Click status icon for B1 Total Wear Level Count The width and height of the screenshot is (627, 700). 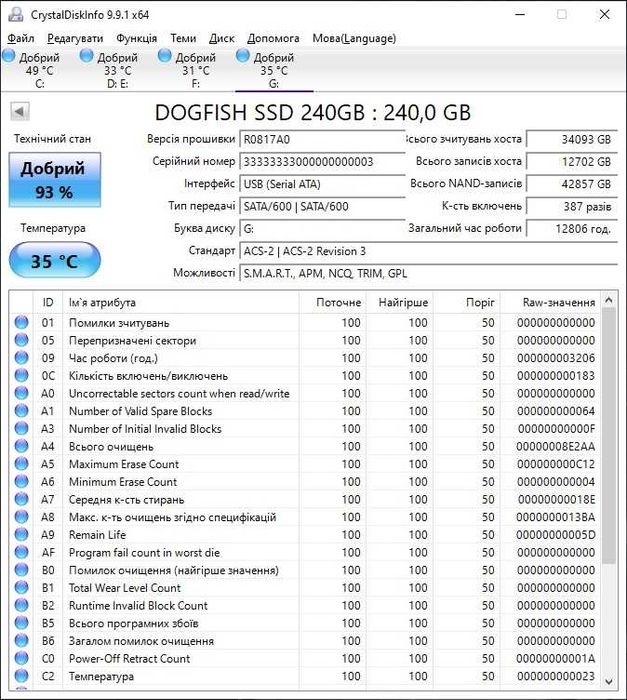pos(21,588)
